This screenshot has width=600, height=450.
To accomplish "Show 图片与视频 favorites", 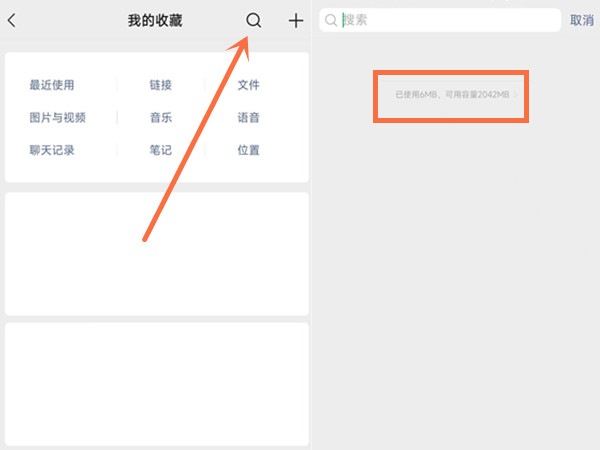I will tap(58, 118).
